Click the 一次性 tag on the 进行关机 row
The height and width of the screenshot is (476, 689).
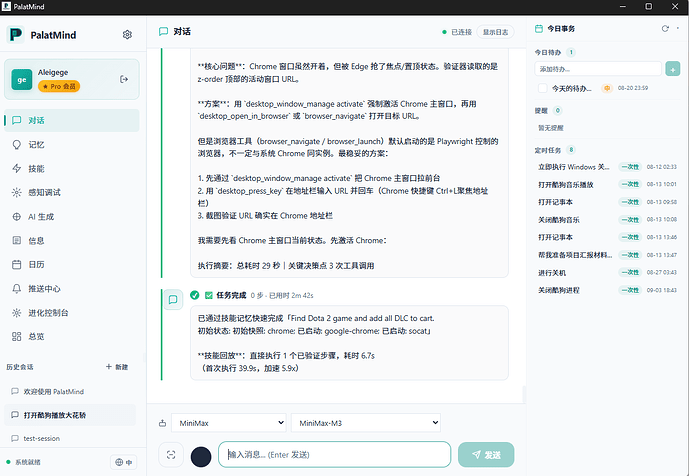point(630,273)
